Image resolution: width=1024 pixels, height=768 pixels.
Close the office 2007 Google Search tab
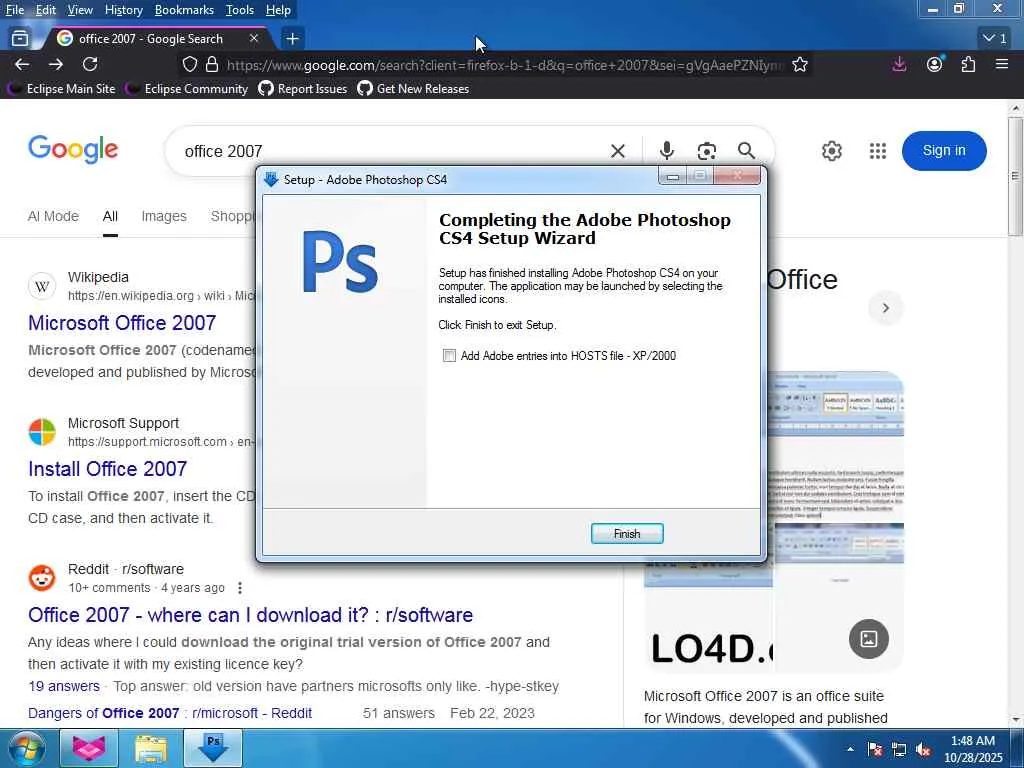pos(254,39)
